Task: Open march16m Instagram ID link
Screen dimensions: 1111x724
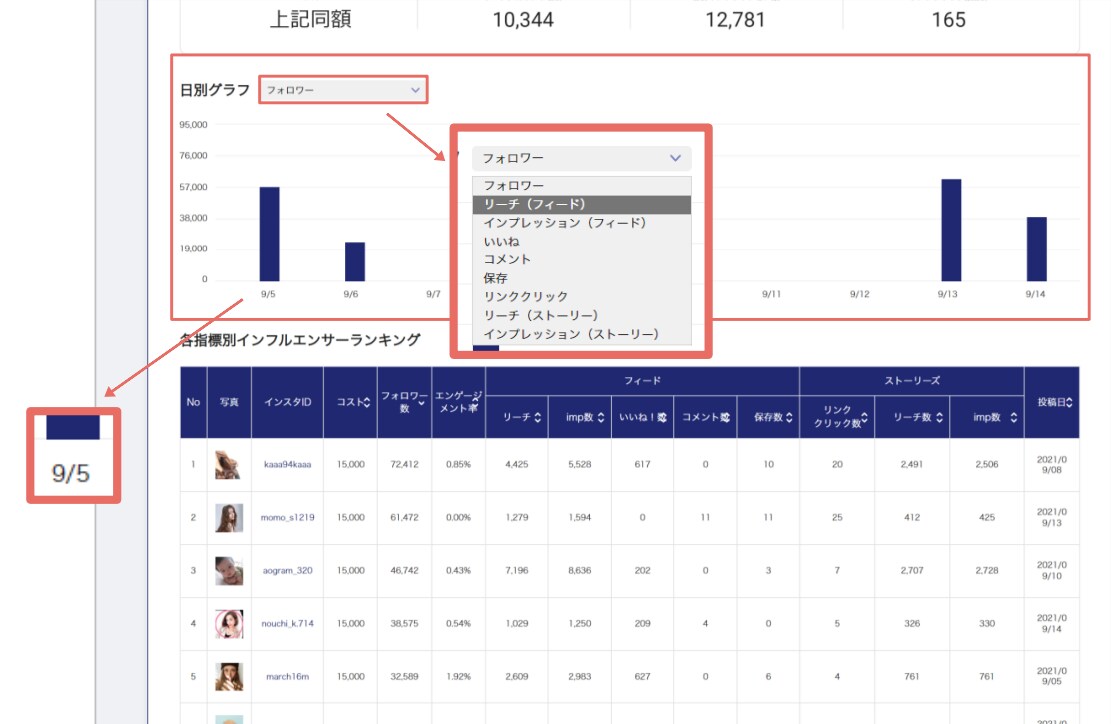Action: 288,677
